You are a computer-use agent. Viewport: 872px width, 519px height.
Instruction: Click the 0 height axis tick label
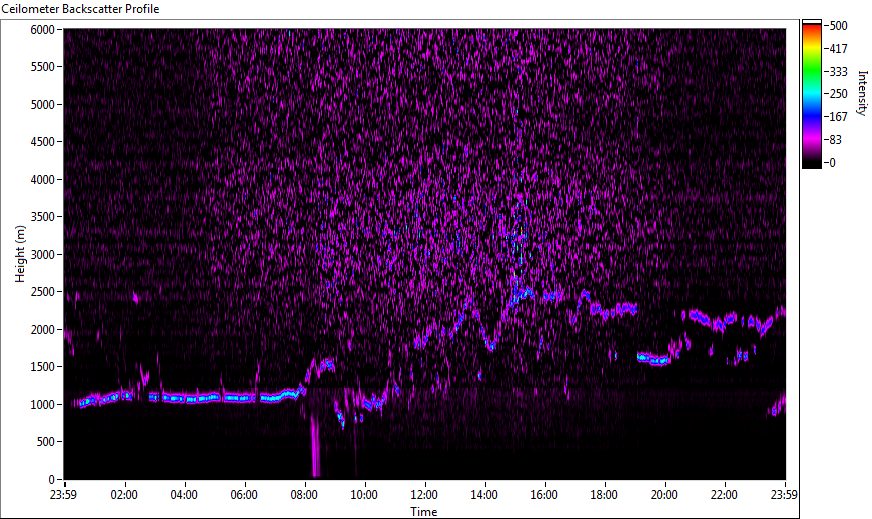tap(52, 480)
